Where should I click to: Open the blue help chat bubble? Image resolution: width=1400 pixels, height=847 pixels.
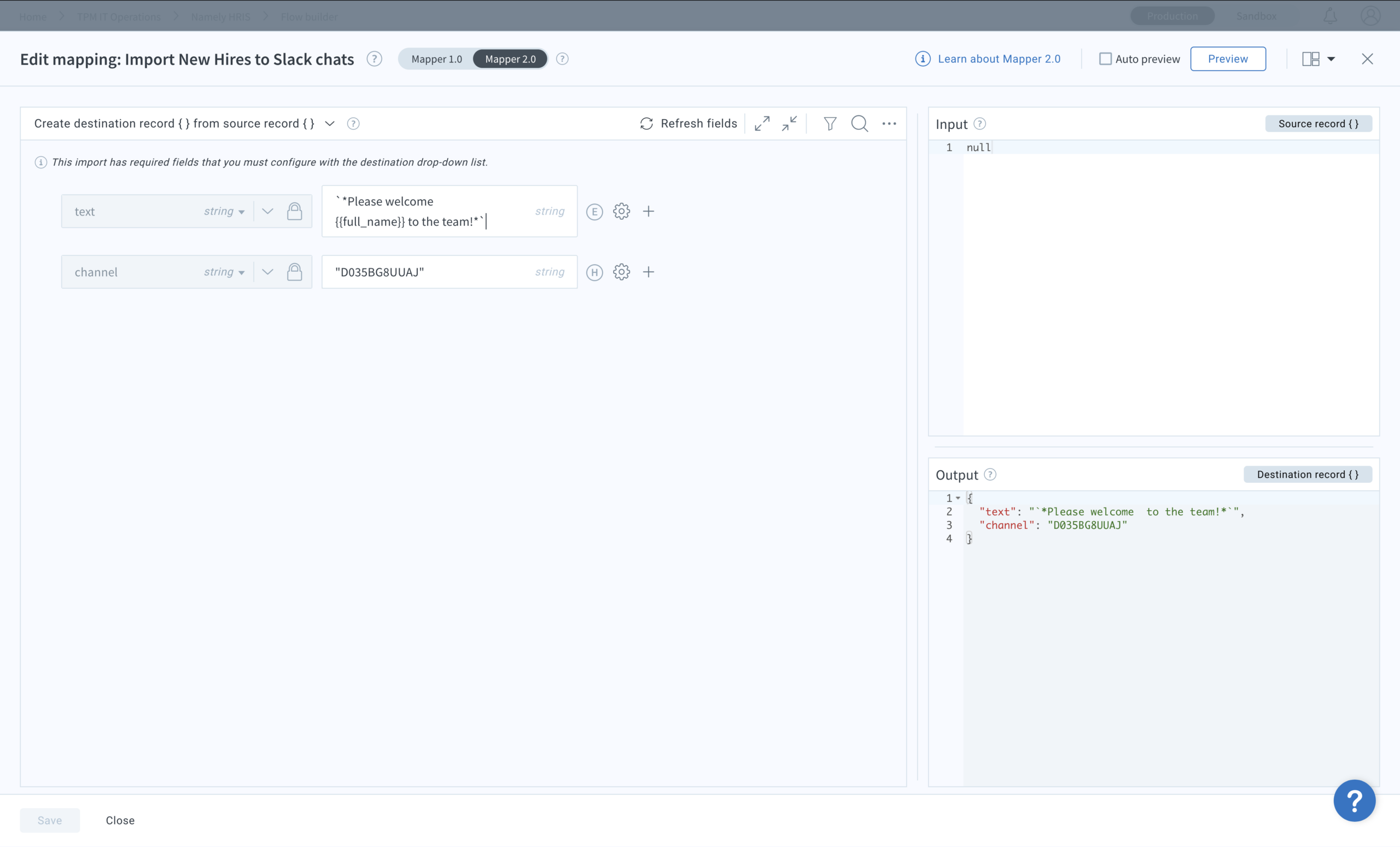[x=1355, y=801]
